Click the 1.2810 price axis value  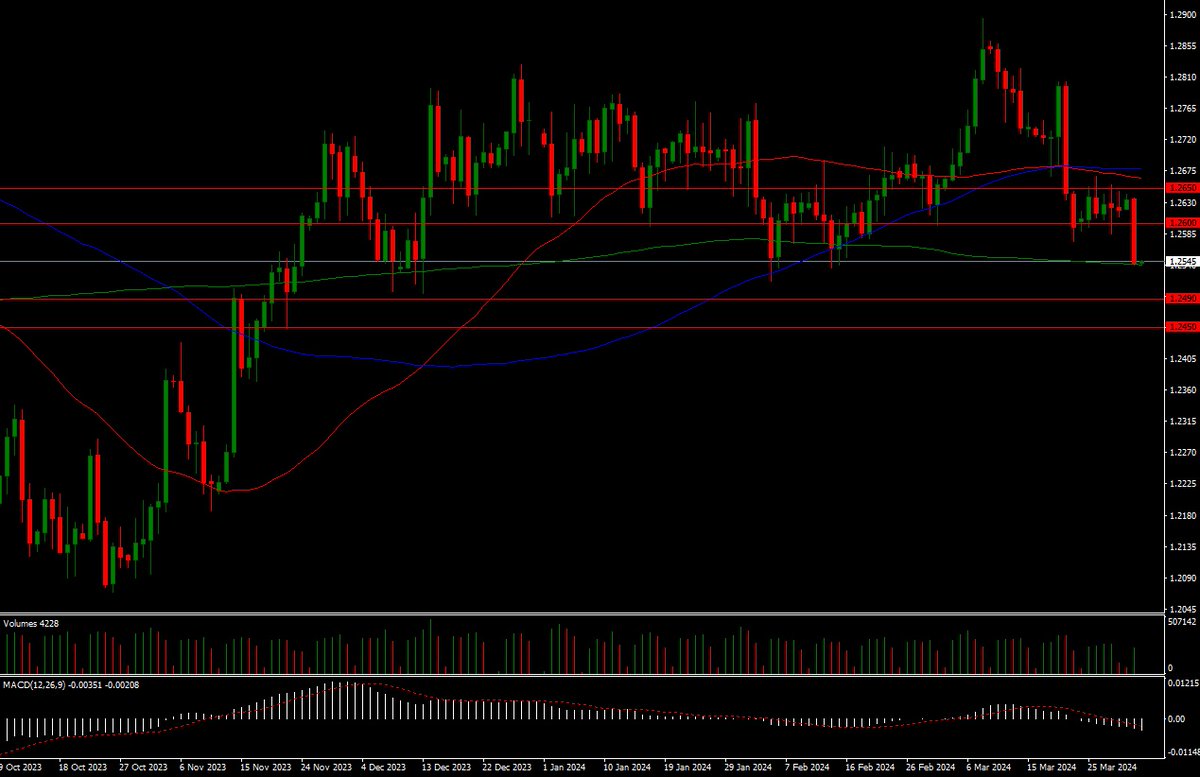tap(1183, 78)
